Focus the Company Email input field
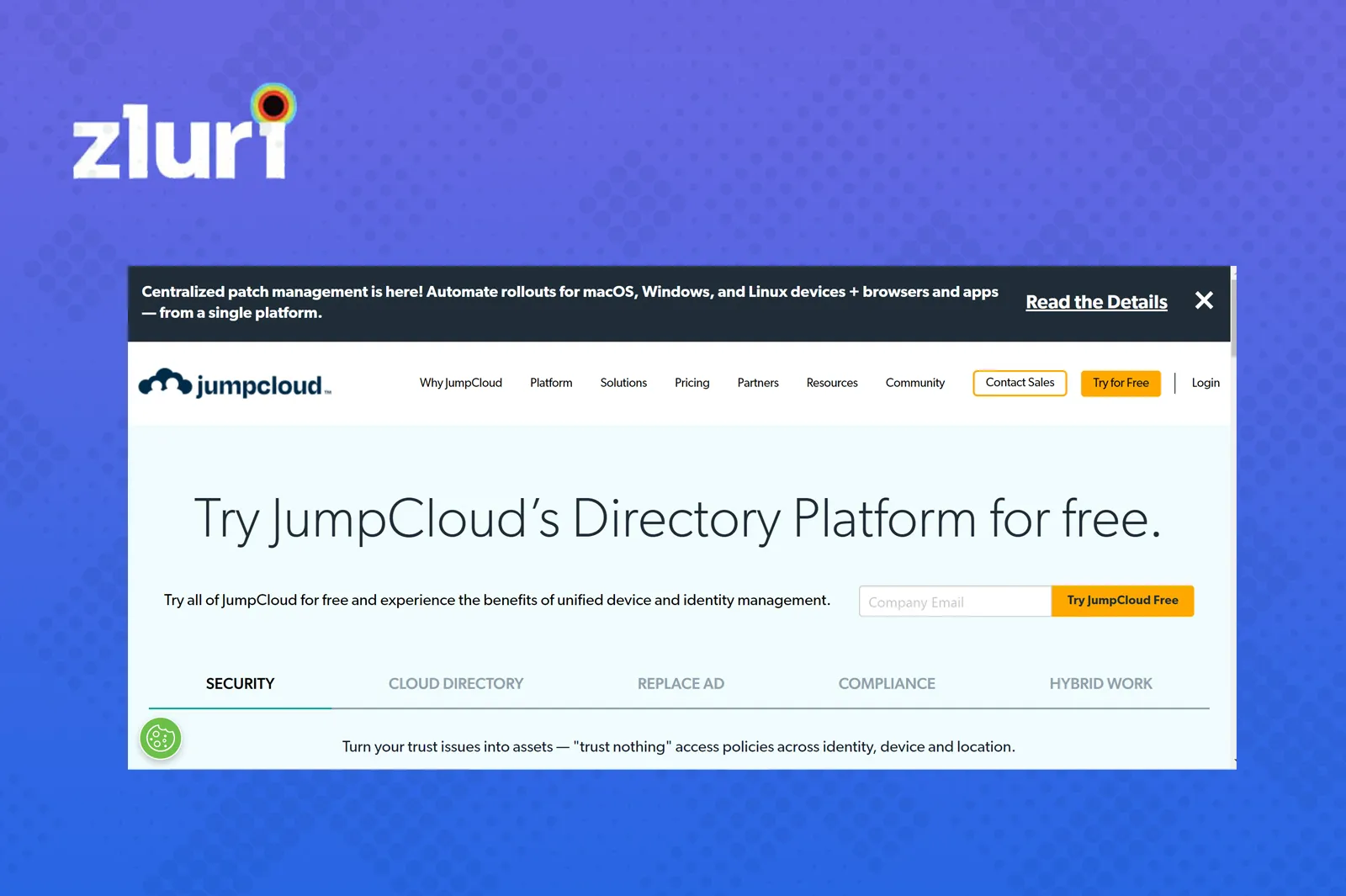Viewport: 1346px width, 896px height. tap(955, 602)
